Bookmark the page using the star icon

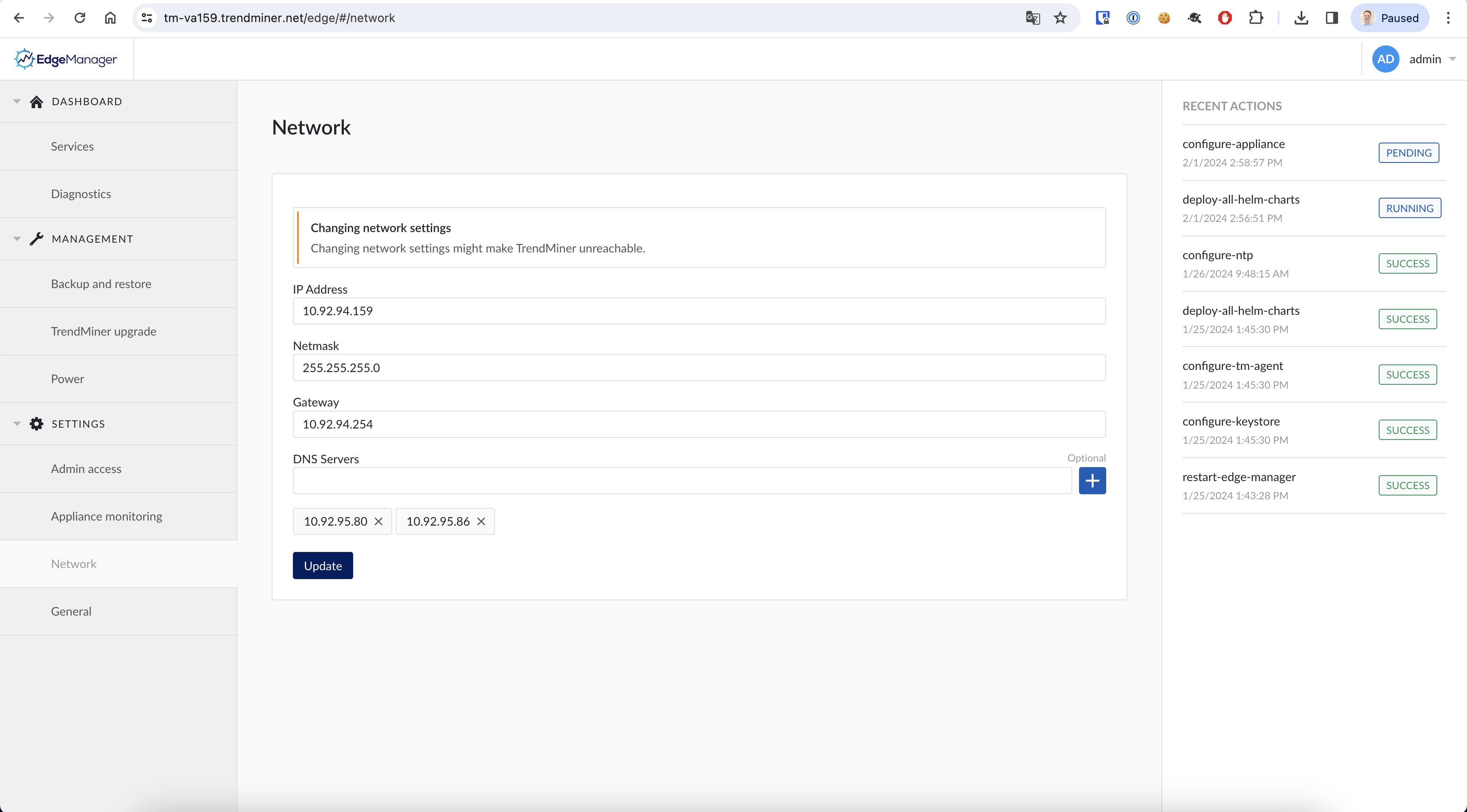coord(1060,18)
